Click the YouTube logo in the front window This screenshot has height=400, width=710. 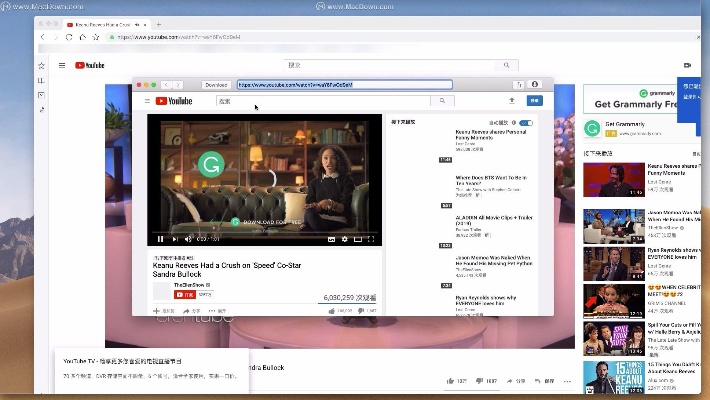174,101
